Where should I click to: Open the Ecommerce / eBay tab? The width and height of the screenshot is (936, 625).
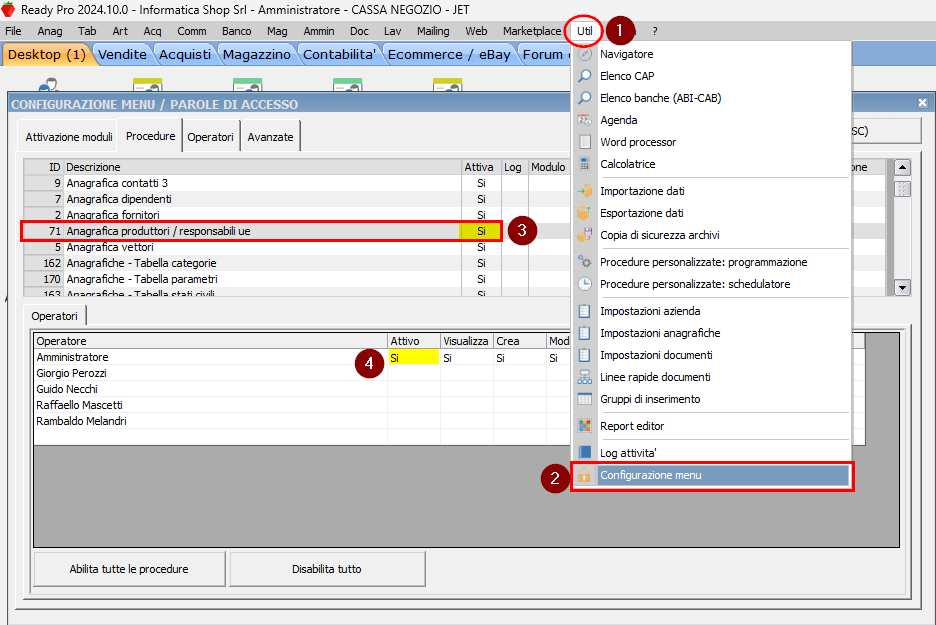tap(449, 54)
